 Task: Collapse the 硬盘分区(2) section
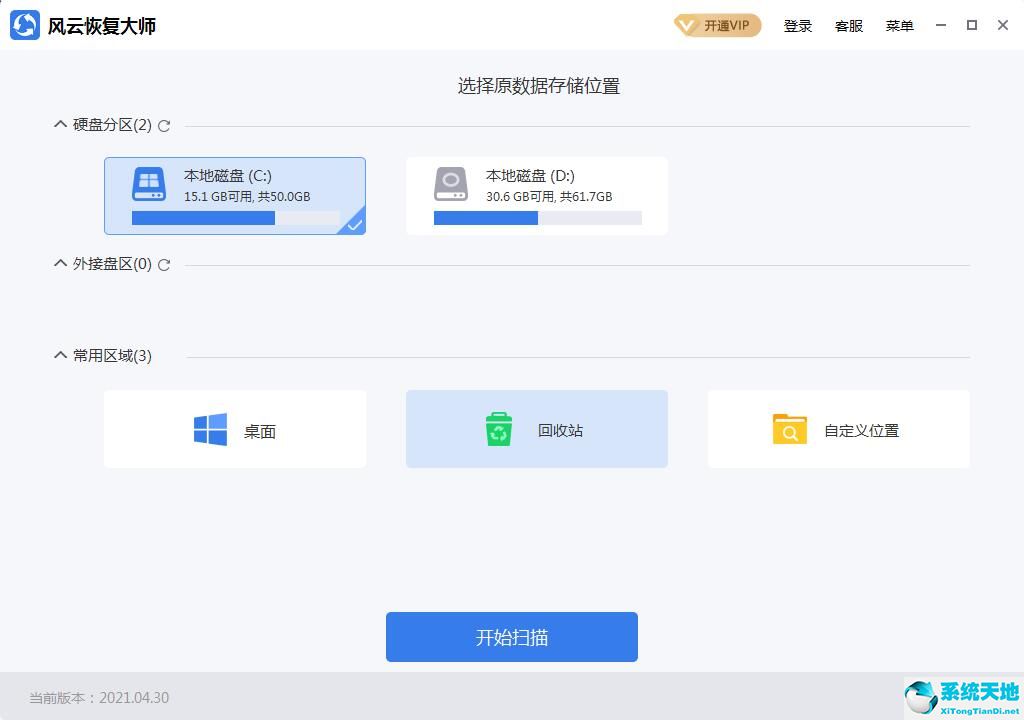60,124
